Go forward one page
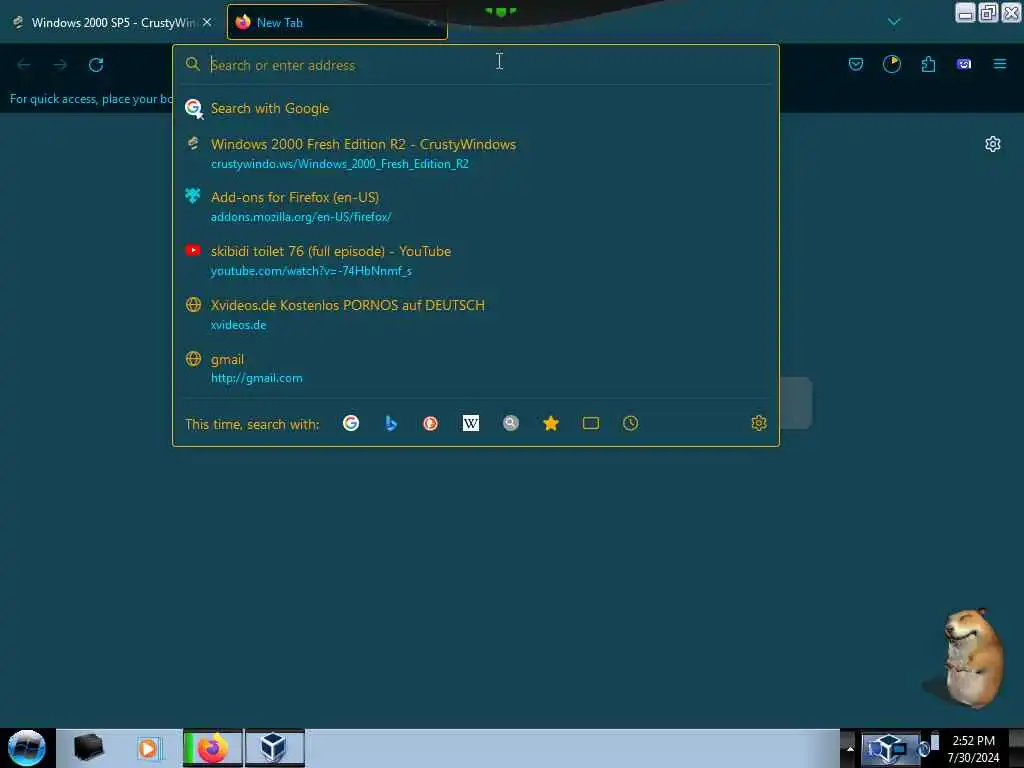 click(60, 65)
